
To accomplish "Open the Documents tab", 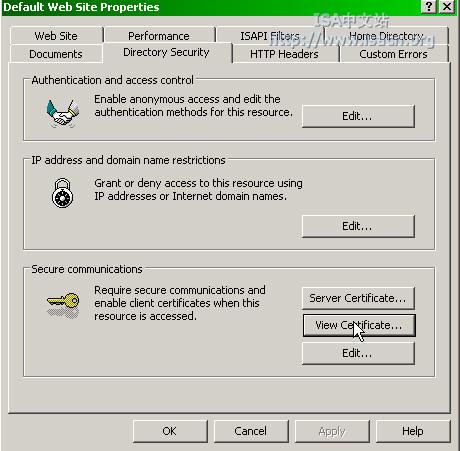I will point(56,54).
